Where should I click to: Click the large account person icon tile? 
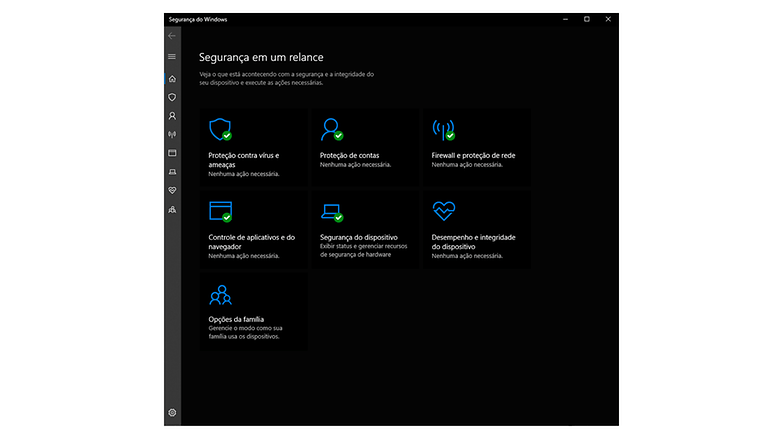tap(332, 130)
